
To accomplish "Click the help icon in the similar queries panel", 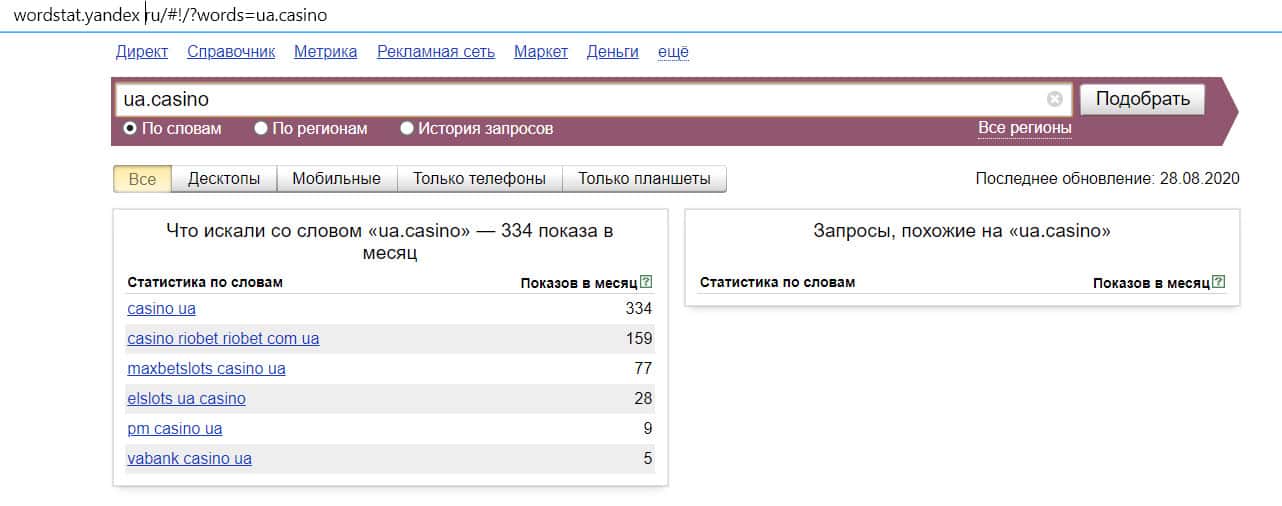I will click(1218, 283).
